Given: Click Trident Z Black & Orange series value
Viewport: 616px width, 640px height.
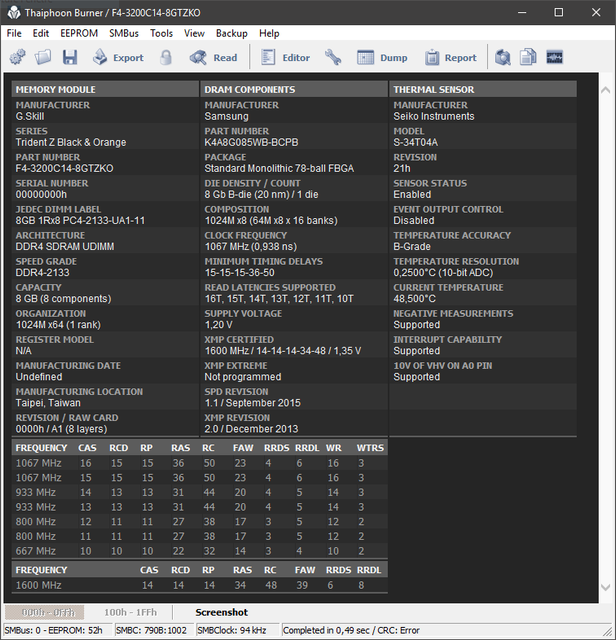Looking at the screenshot, I should pyautogui.click(x=71, y=142).
